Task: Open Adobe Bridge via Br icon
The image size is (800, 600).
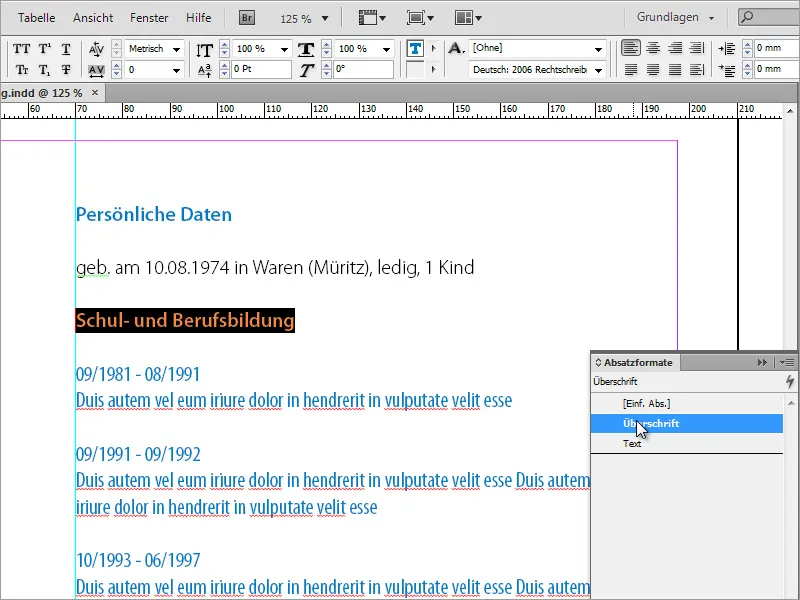Action: [246, 18]
